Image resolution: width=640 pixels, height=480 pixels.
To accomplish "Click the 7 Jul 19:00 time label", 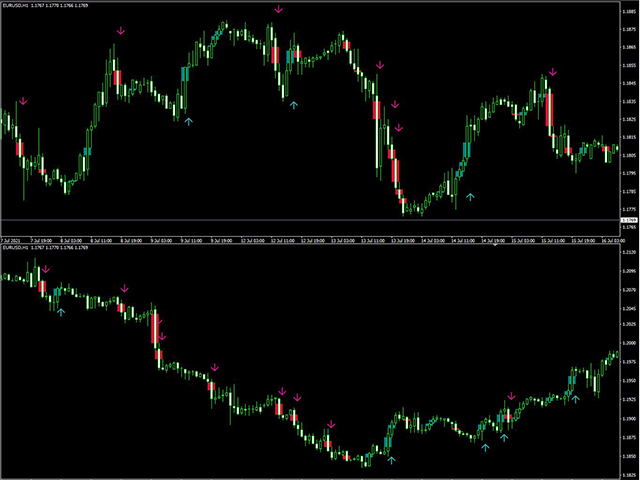I will point(40,241).
